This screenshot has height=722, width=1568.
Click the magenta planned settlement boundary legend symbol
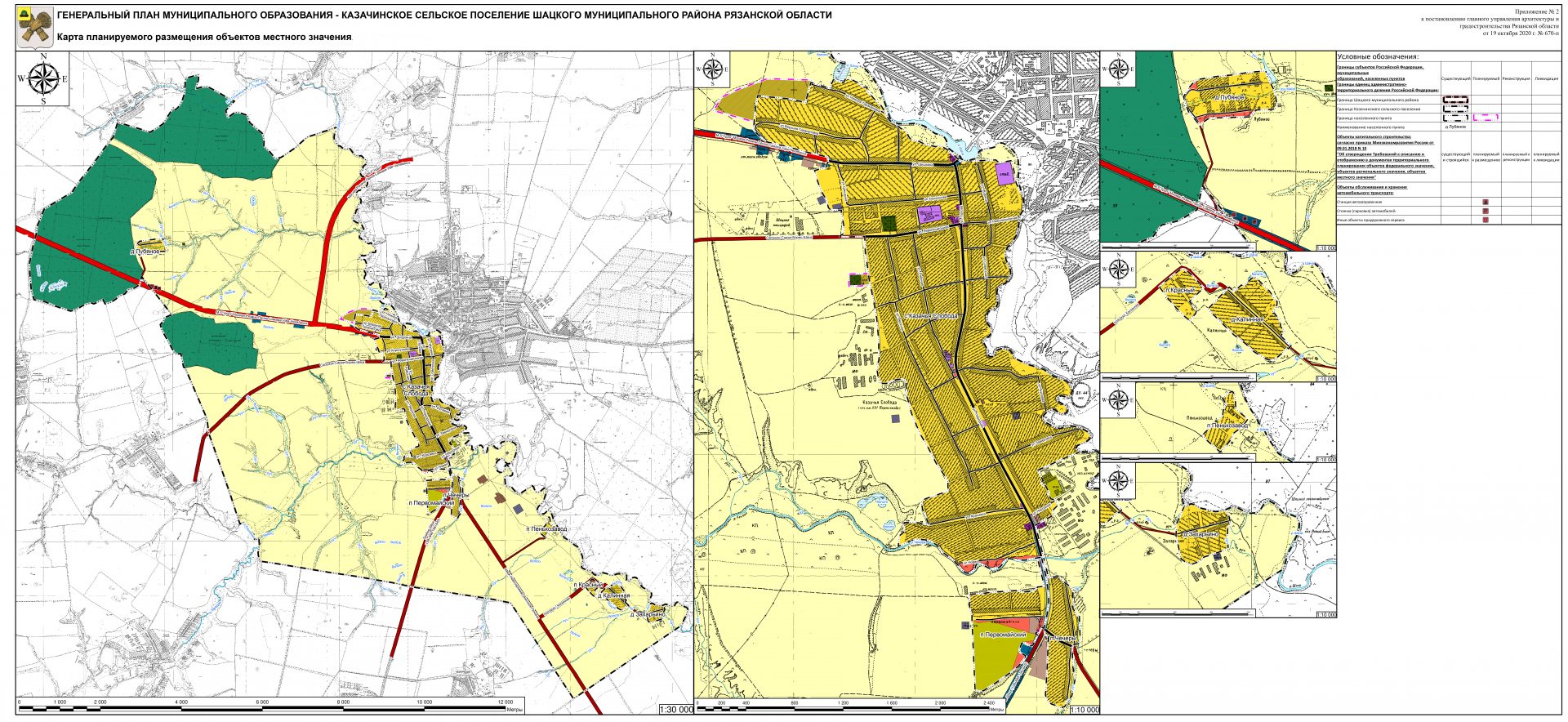1486,118
